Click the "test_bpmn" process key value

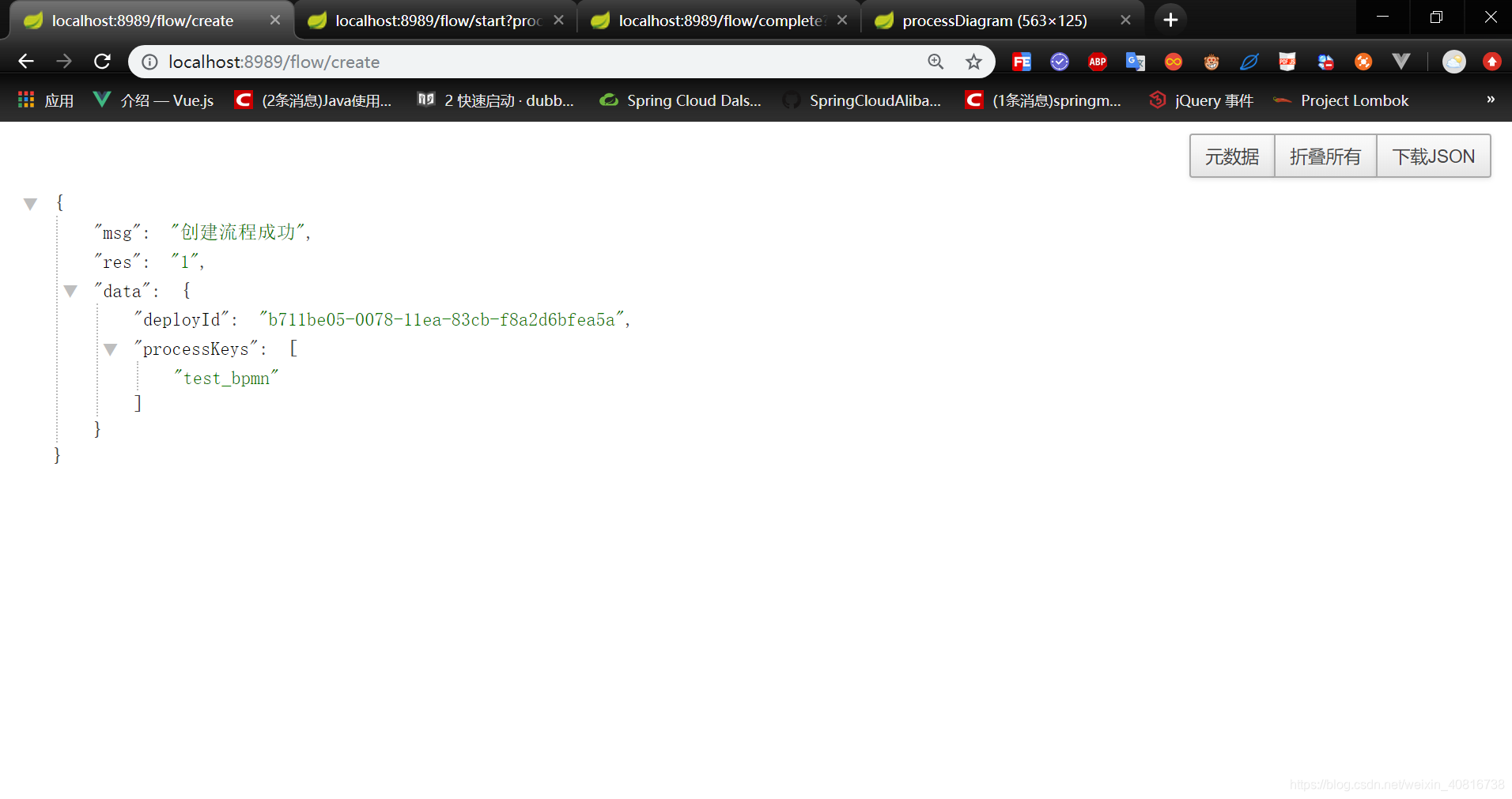tap(226, 378)
